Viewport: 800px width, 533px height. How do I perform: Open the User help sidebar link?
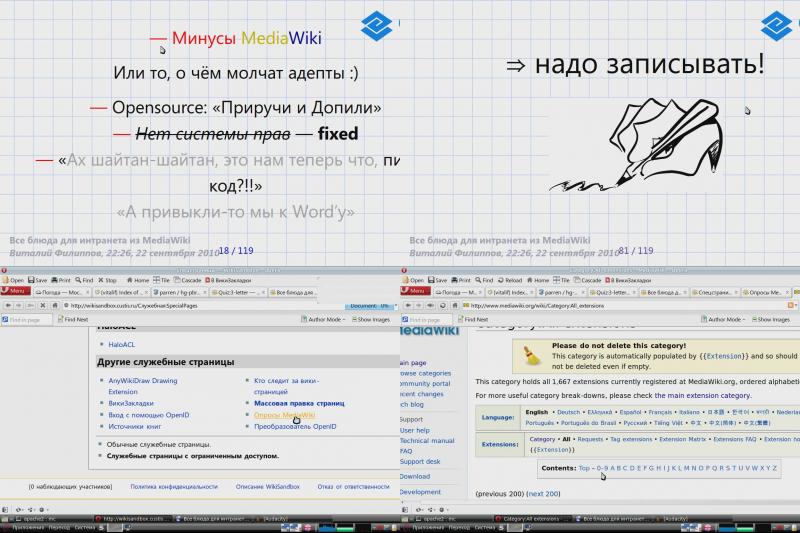pyautogui.click(x=415, y=430)
